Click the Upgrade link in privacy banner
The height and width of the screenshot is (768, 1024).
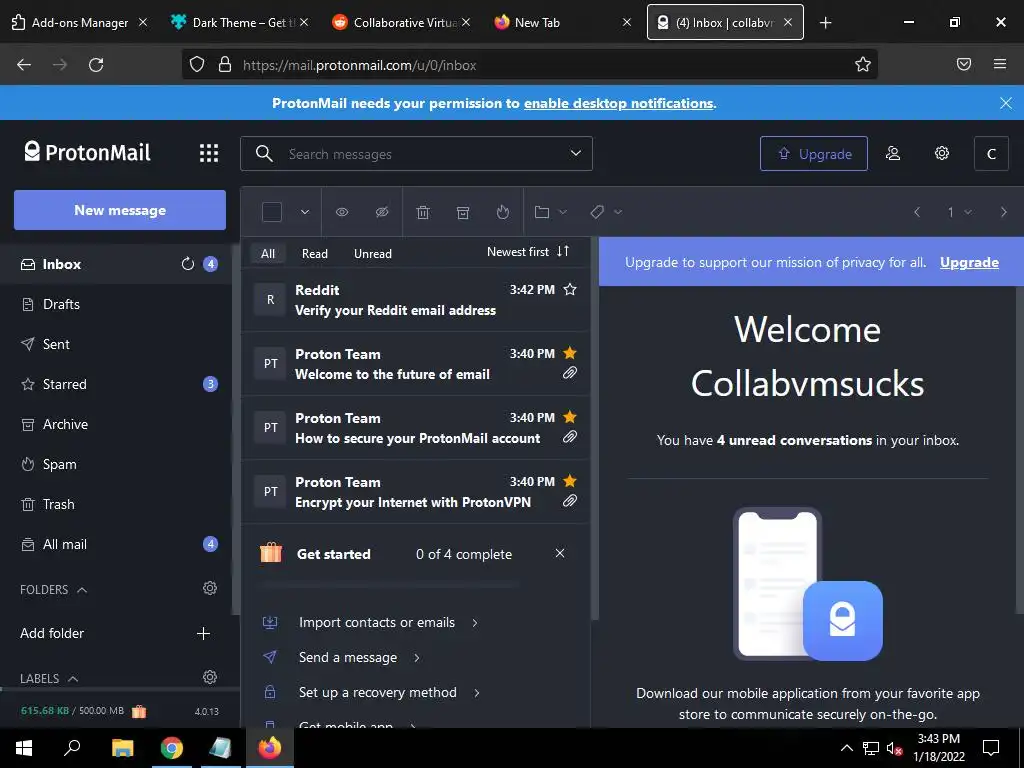coord(969,263)
